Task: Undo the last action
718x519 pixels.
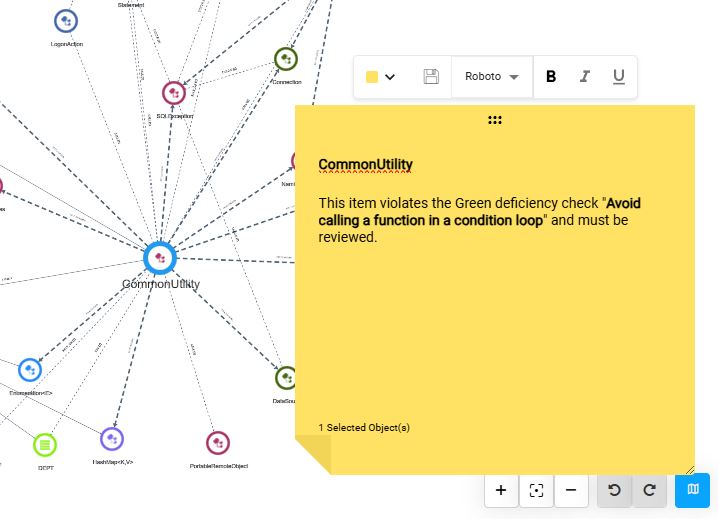Action: pyautogui.click(x=614, y=490)
